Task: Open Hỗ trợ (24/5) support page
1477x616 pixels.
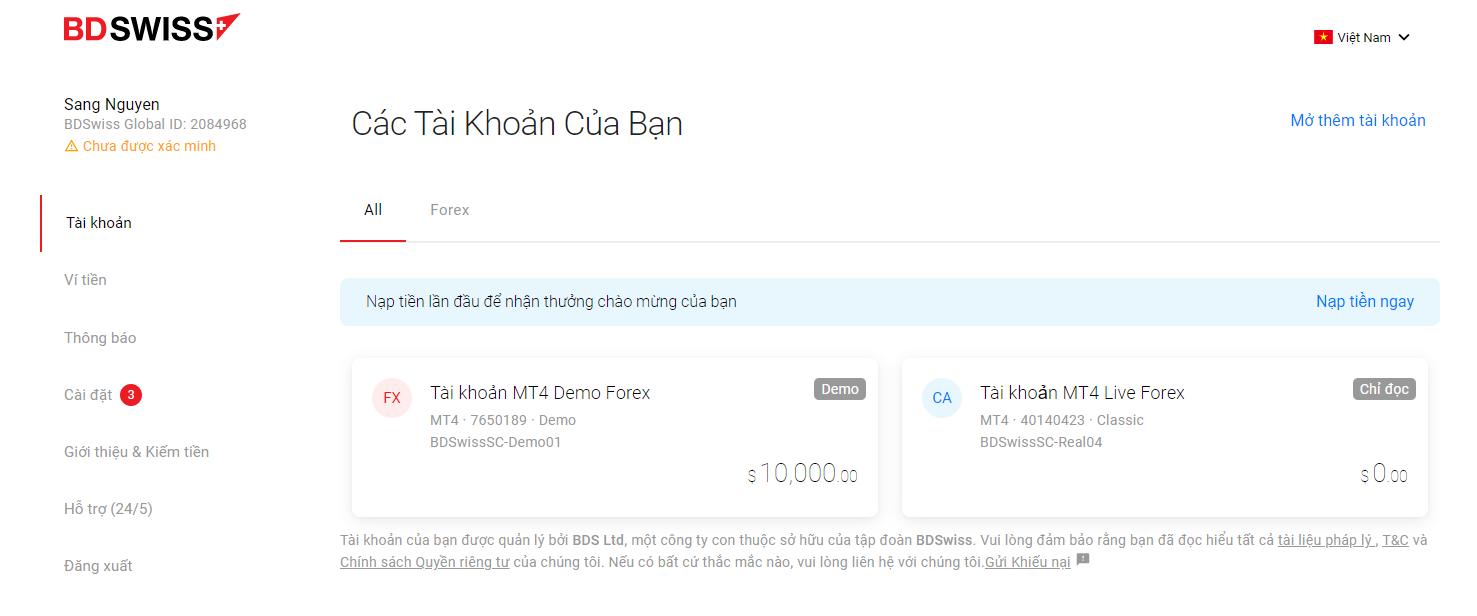Action: click(108, 509)
